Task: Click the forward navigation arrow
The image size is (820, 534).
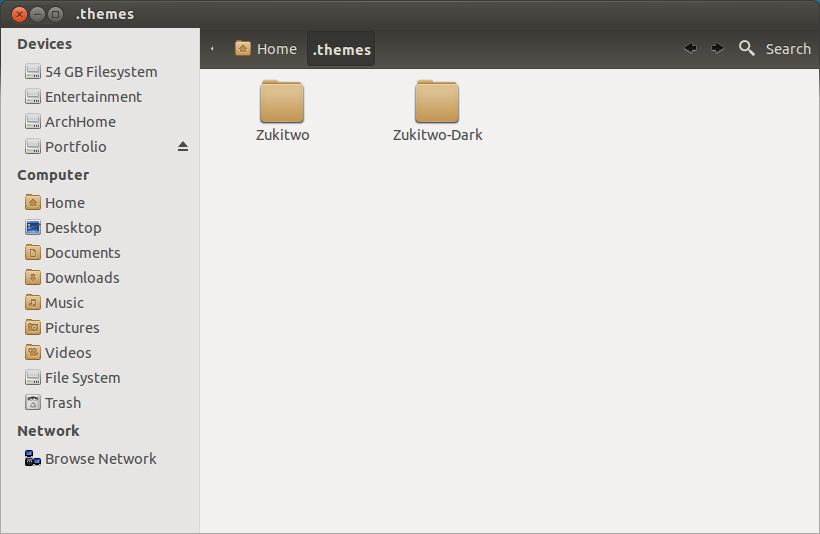Action: click(x=717, y=48)
